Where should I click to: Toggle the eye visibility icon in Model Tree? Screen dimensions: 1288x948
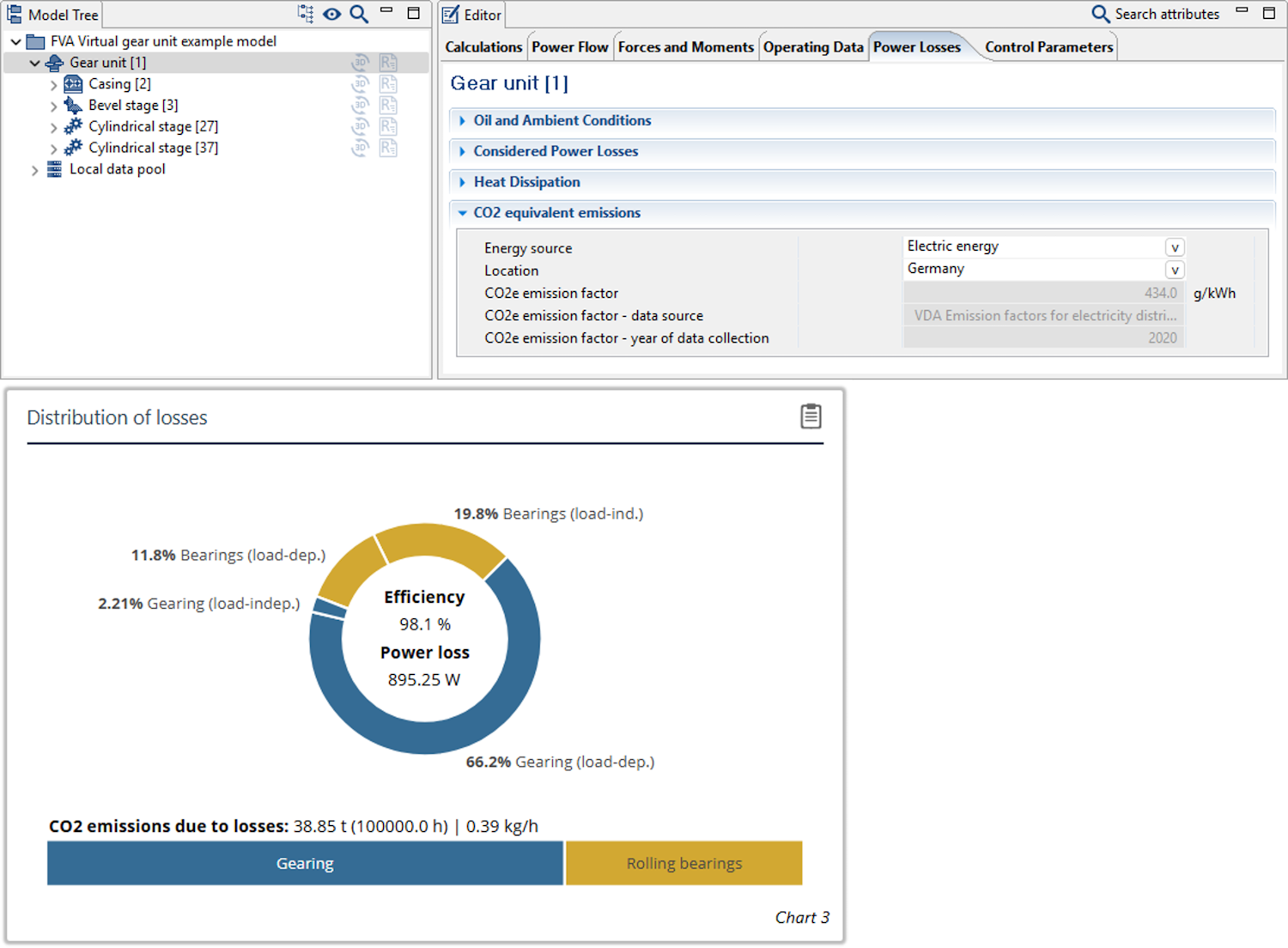(x=332, y=14)
